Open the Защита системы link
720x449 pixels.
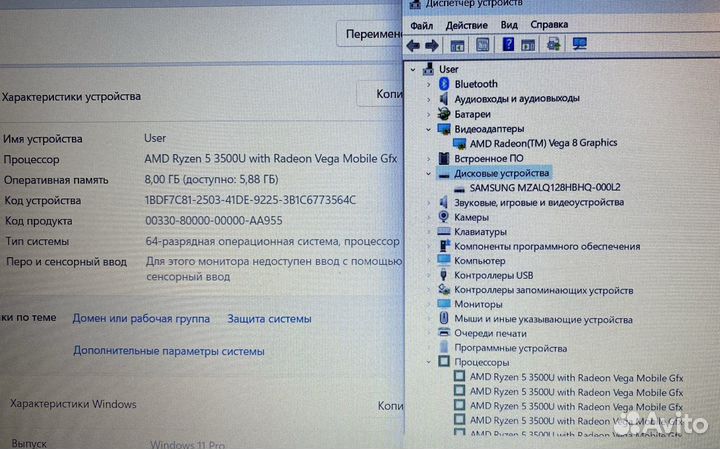[x=270, y=319]
